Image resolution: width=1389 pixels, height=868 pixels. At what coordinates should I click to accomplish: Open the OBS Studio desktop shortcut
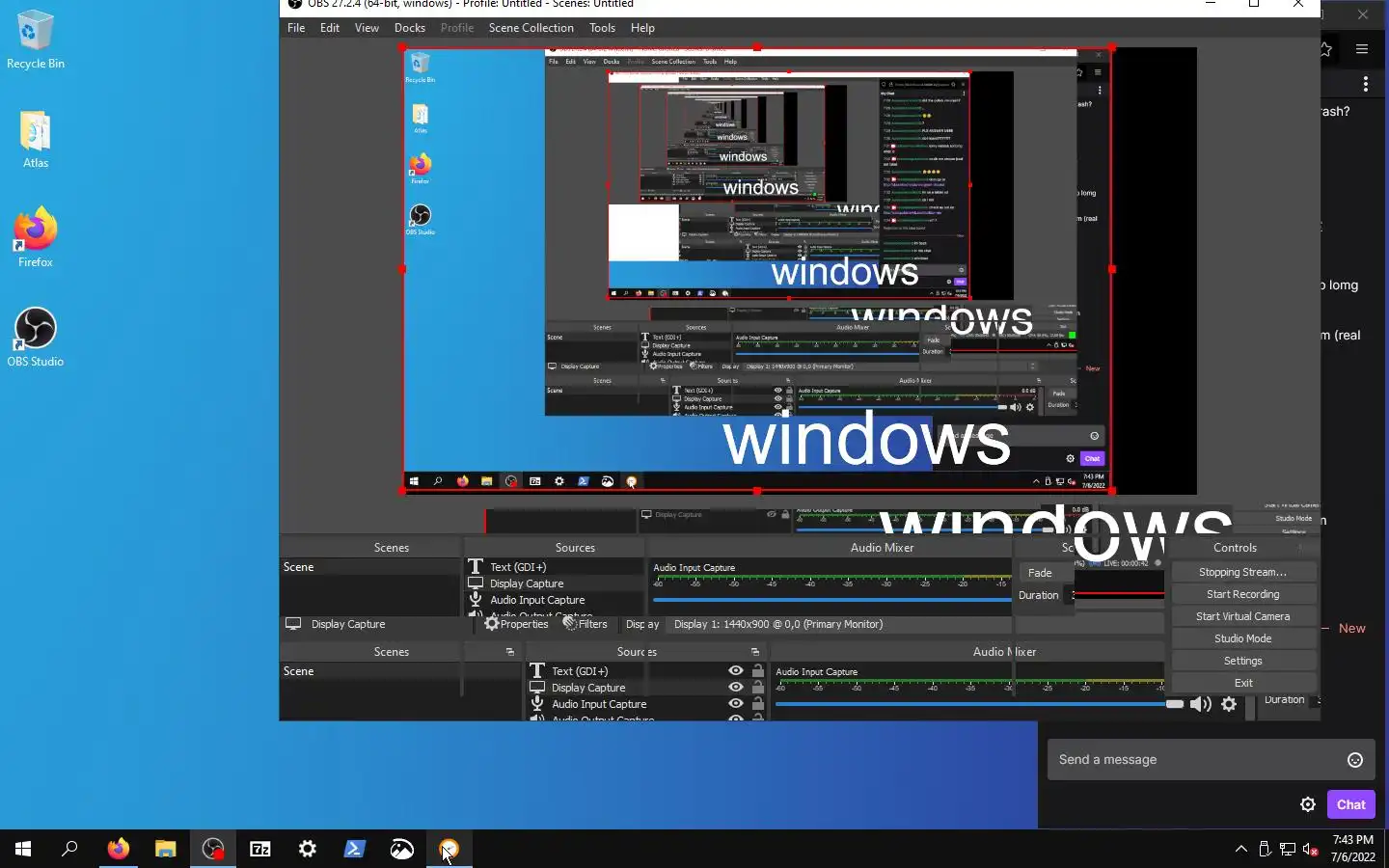(36, 337)
